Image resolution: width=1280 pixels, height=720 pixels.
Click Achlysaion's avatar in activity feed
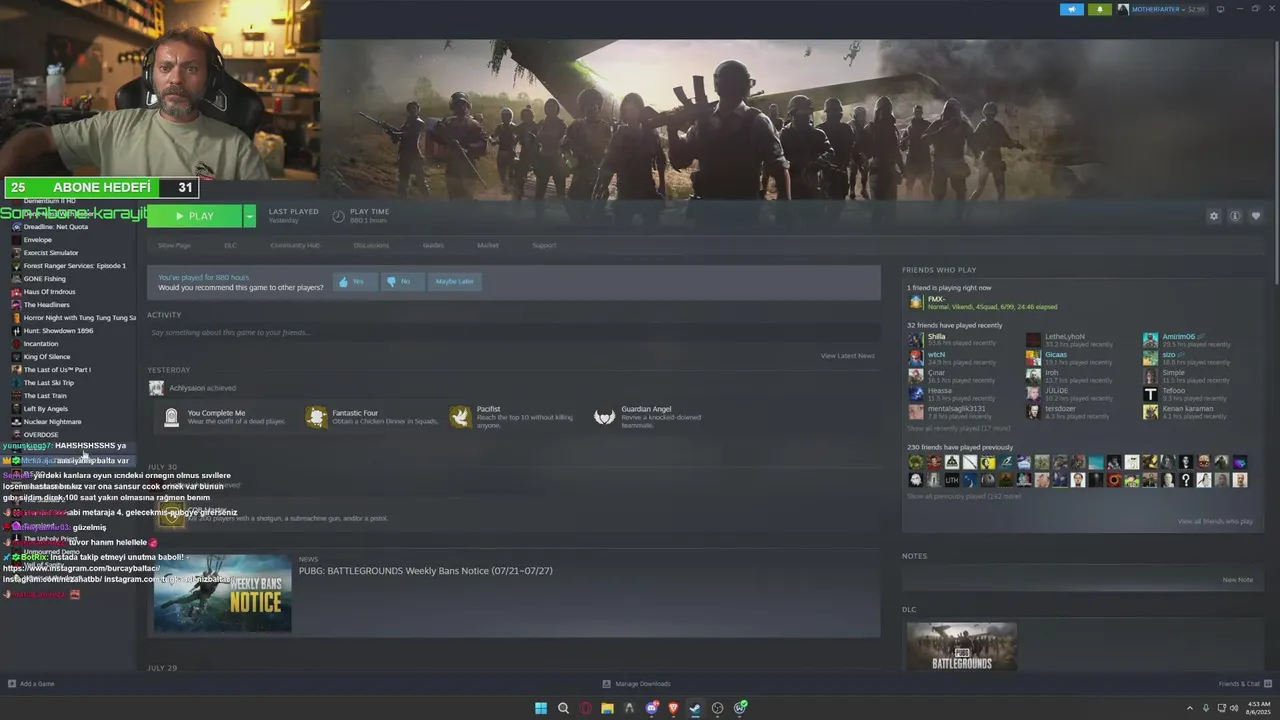[156, 388]
